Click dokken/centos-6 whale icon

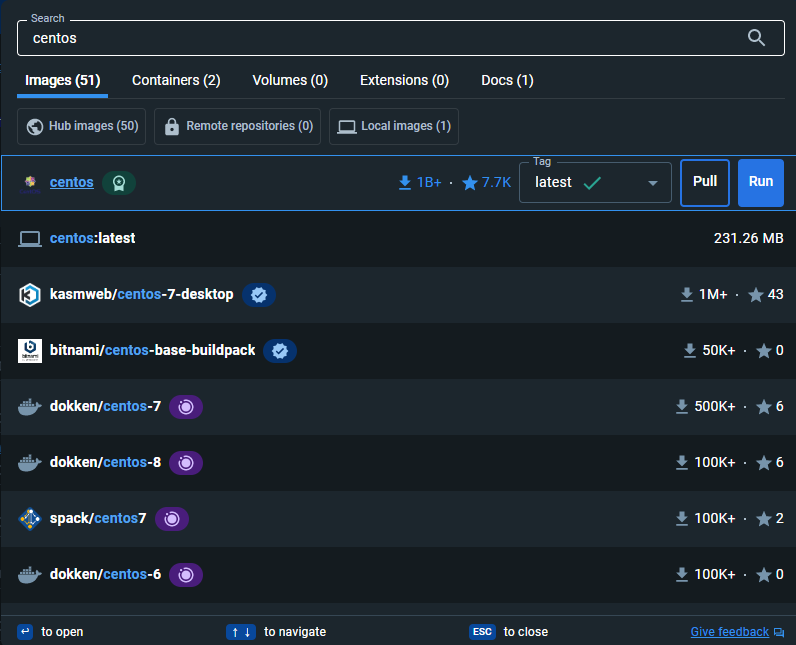tap(30, 574)
